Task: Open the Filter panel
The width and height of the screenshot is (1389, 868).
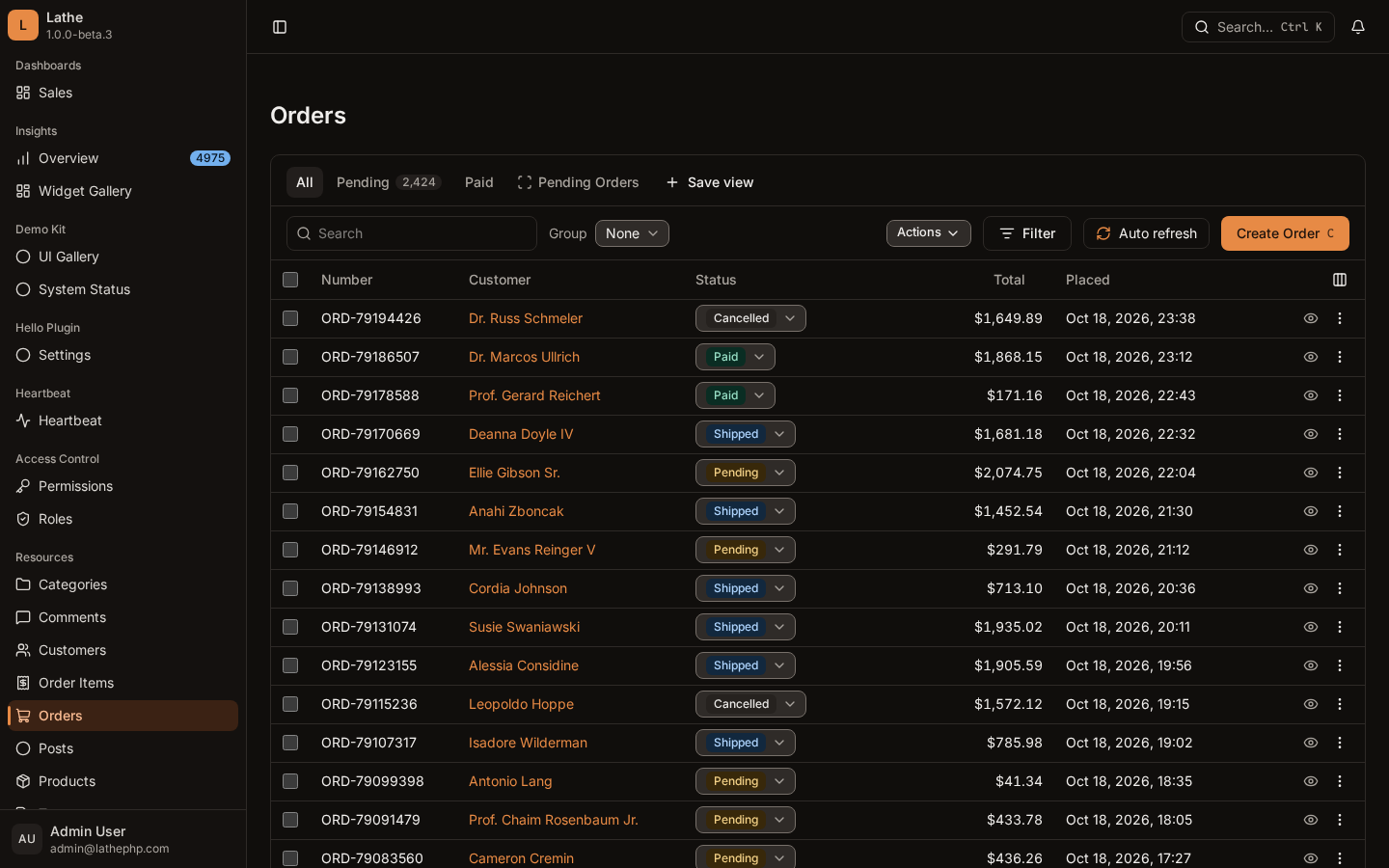Action: pos(1027,233)
